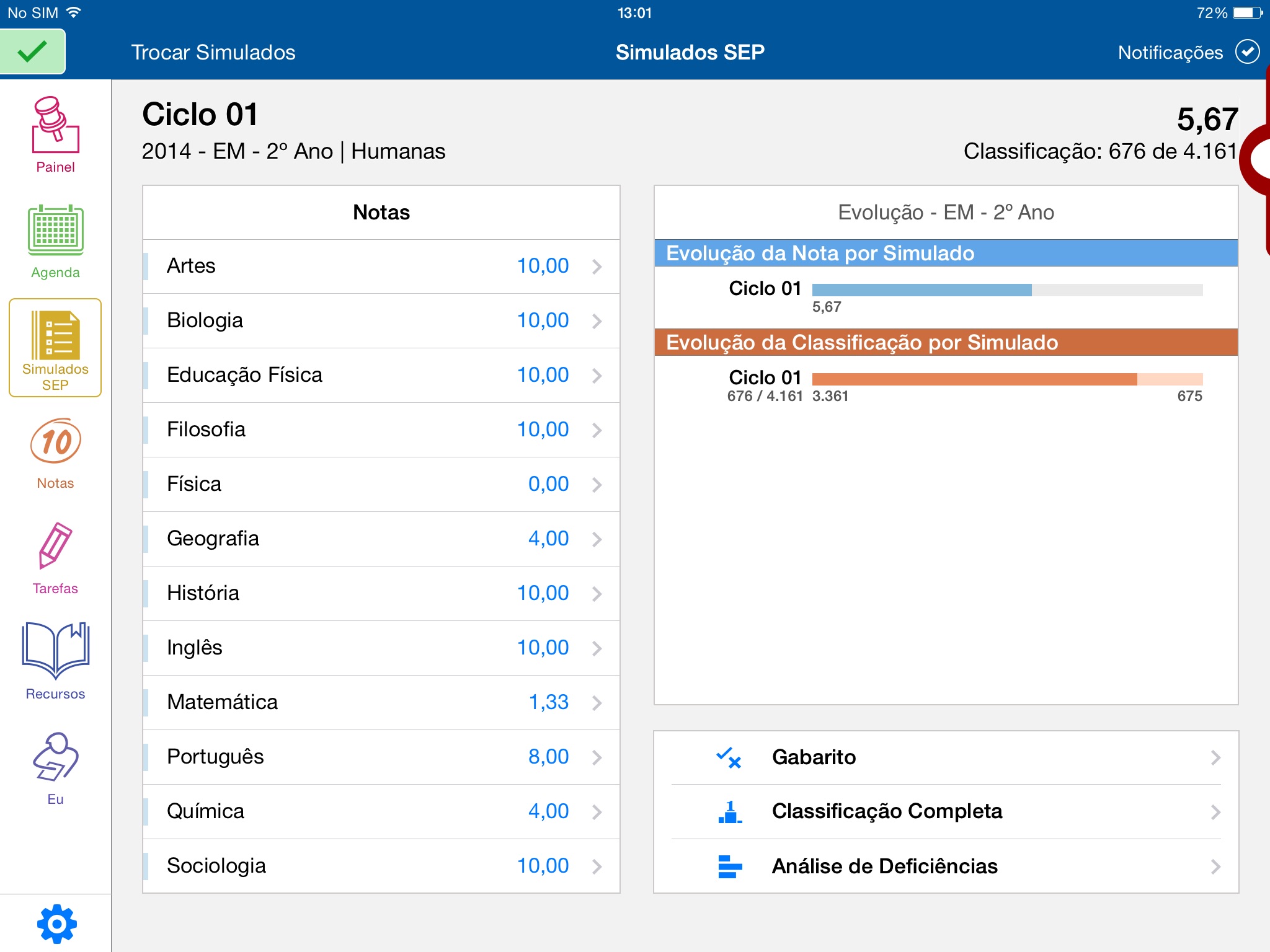Select the Tarefas sidebar label
The image size is (1270, 952).
pos(56,588)
